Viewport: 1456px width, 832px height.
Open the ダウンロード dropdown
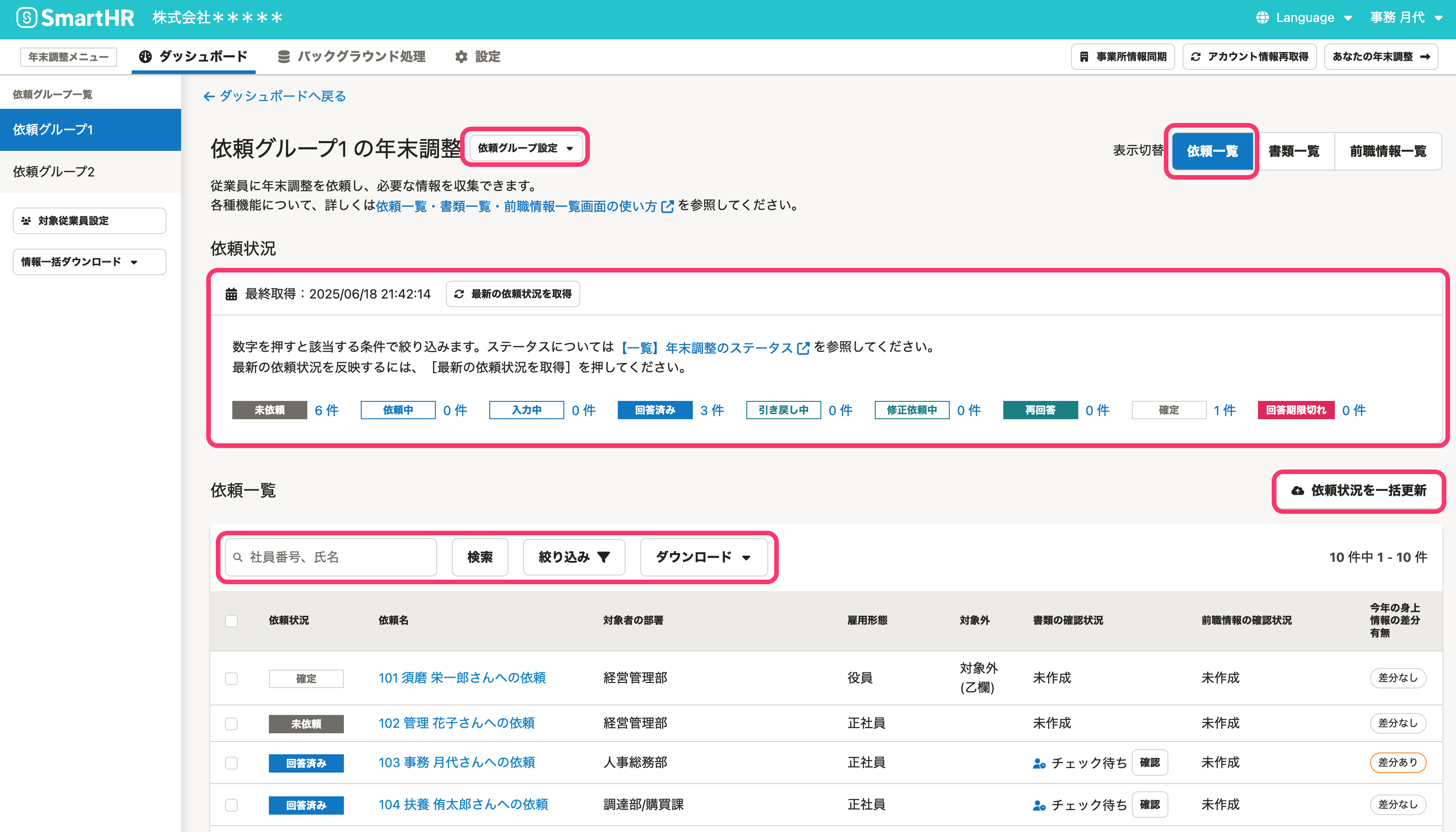(x=703, y=557)
